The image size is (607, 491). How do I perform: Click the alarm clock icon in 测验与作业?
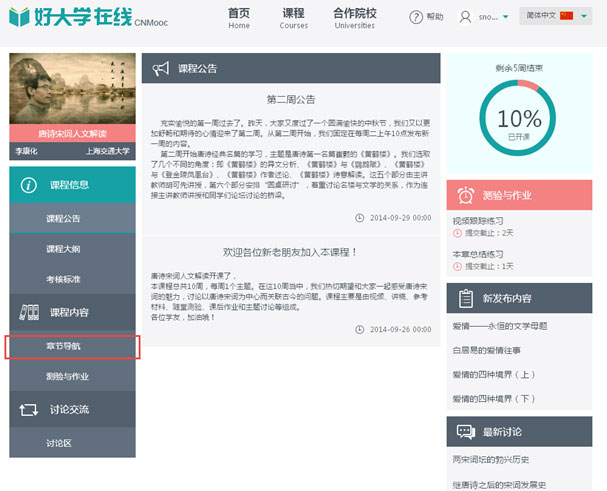point(465,195)
